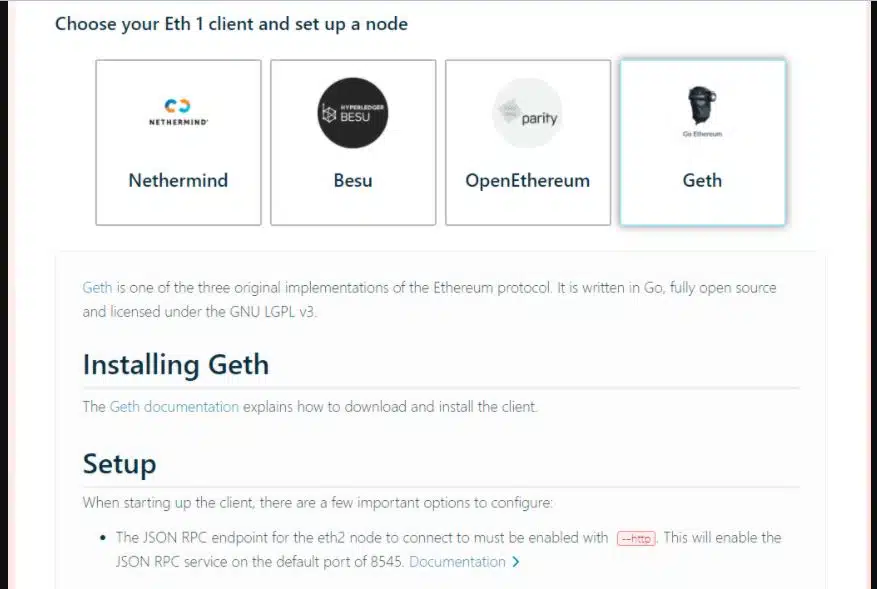Image resolution: width=877 pixels, height=589 pixels.
Task: Click the 'Choose your Eth 1 client' heading
Action: pyautogui.click(x=231, y=24)
